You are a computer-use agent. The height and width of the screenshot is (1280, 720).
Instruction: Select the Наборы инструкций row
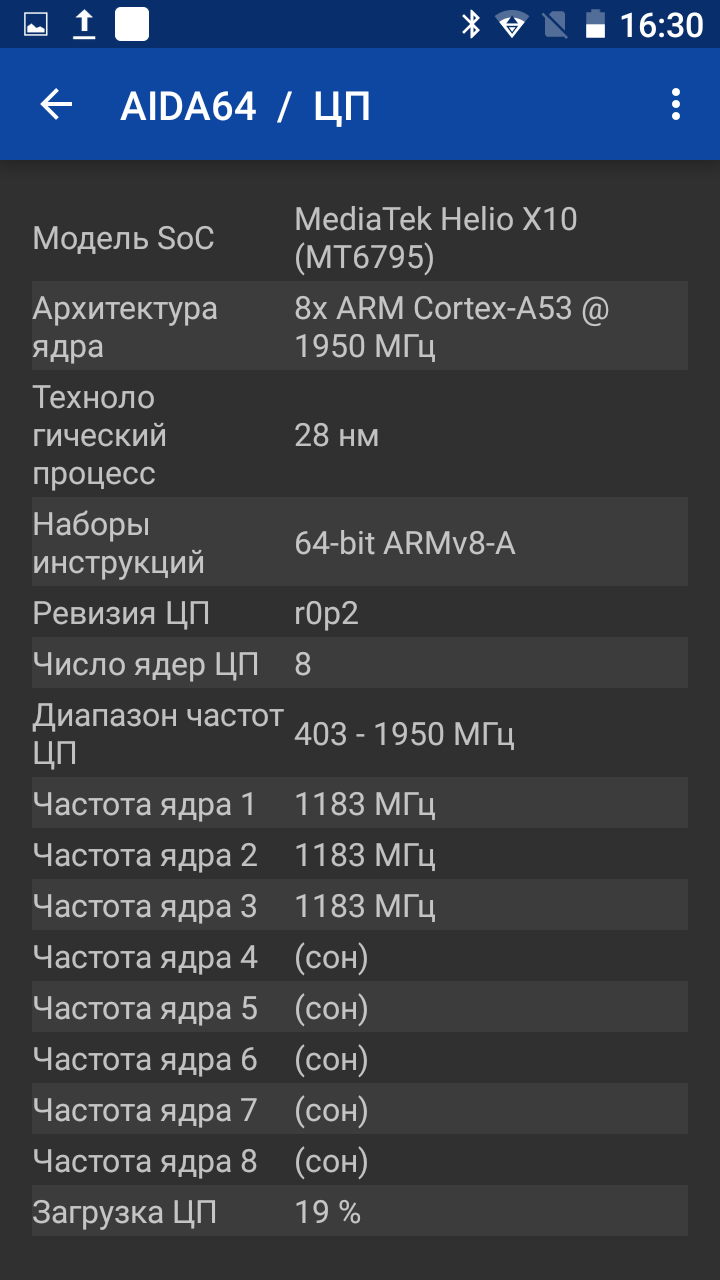click(x=360, y=542)
